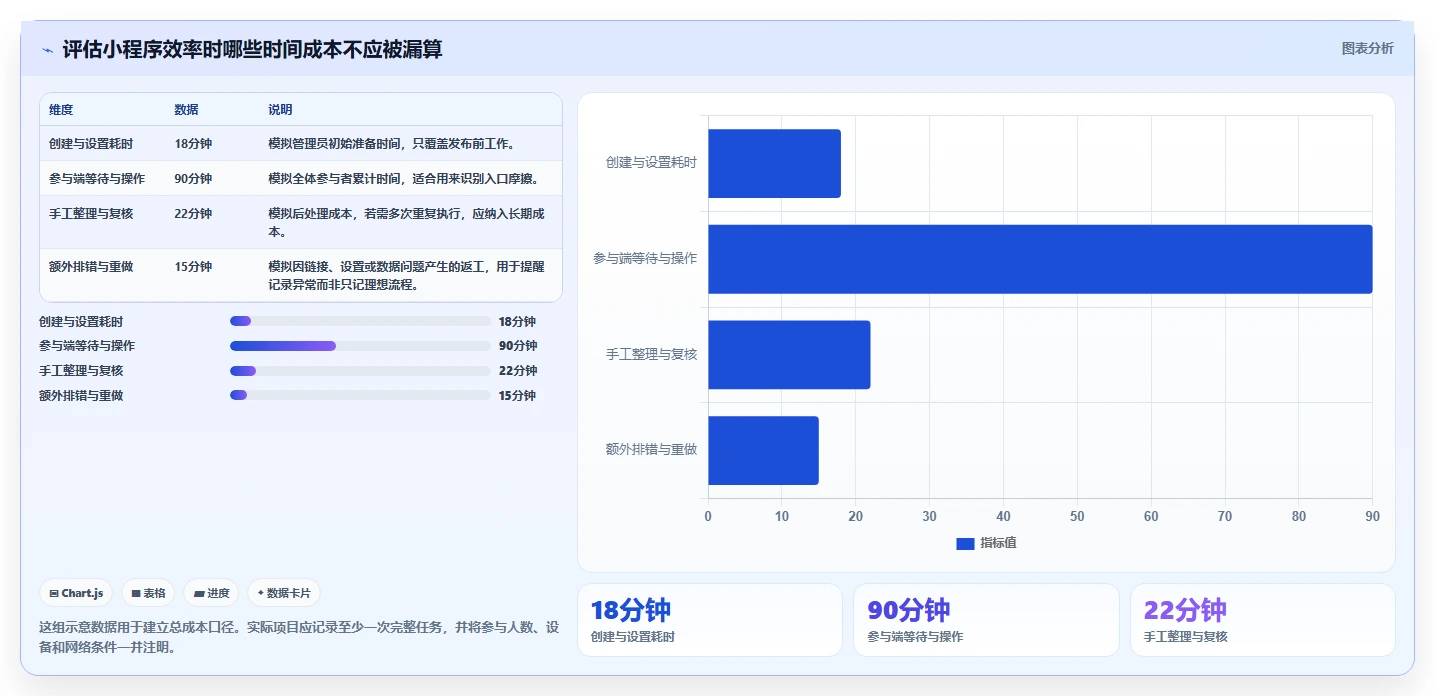The height and width of the screenshot is (696, 1435).
Task: Click the small blue icon beside the title
Action: pos(47,50)
